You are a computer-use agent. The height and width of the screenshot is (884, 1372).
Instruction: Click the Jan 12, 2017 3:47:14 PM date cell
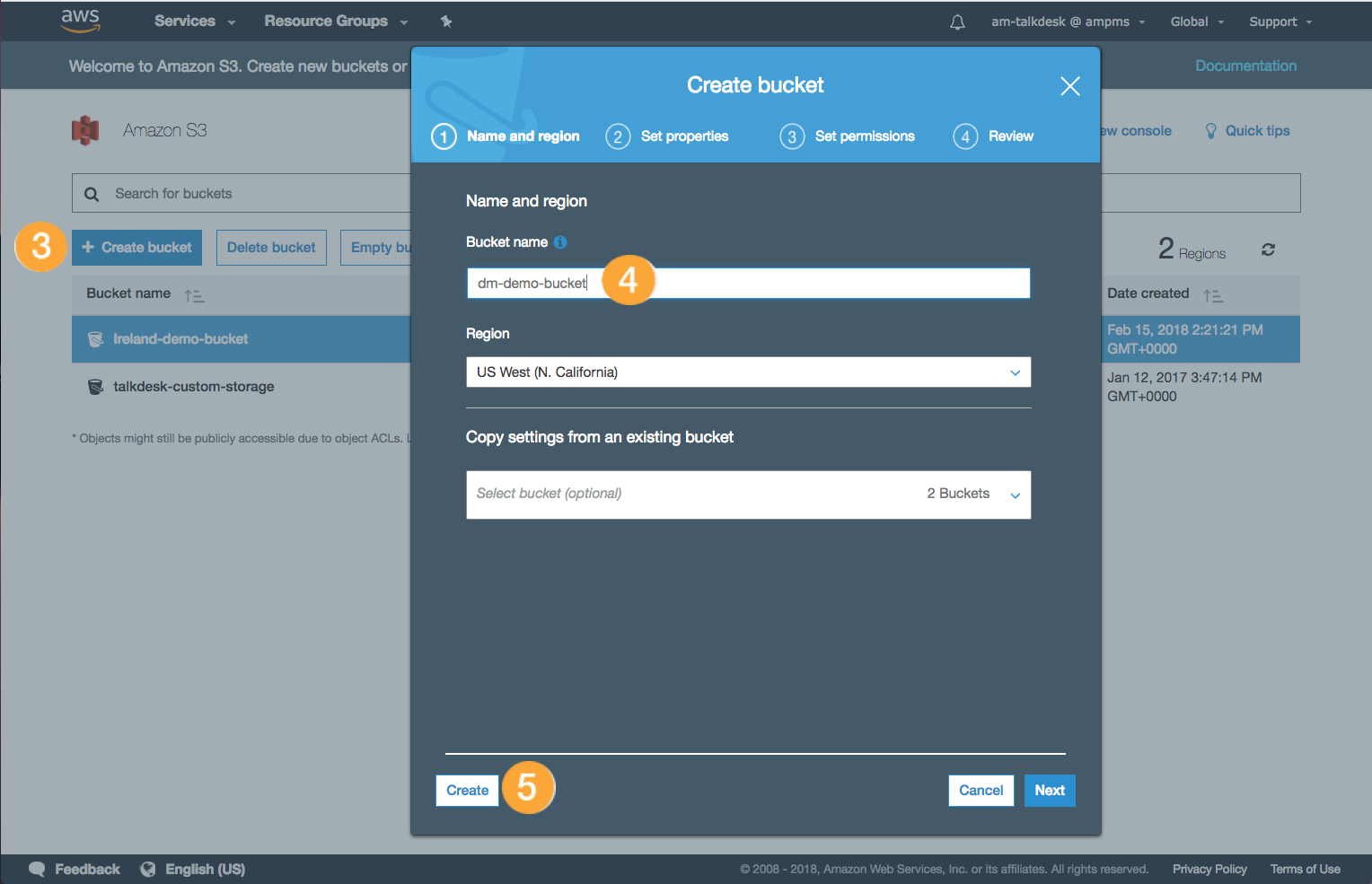[1184, 387]
